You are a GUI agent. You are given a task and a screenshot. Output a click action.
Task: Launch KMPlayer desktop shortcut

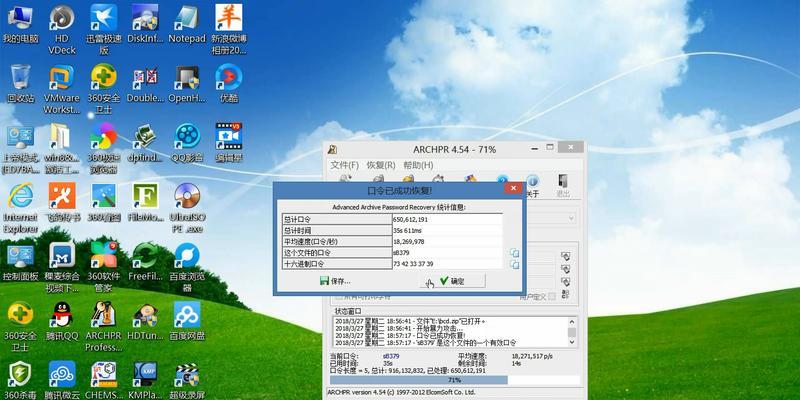coord(145,380)
